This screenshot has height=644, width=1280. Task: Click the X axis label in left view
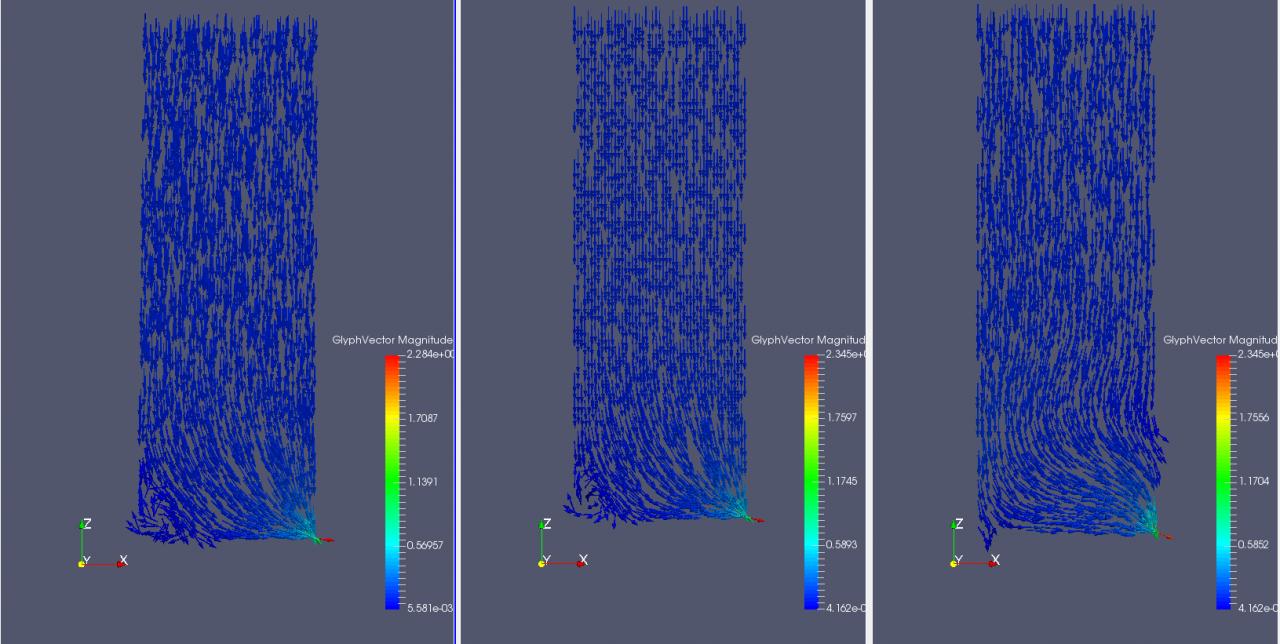124,560
